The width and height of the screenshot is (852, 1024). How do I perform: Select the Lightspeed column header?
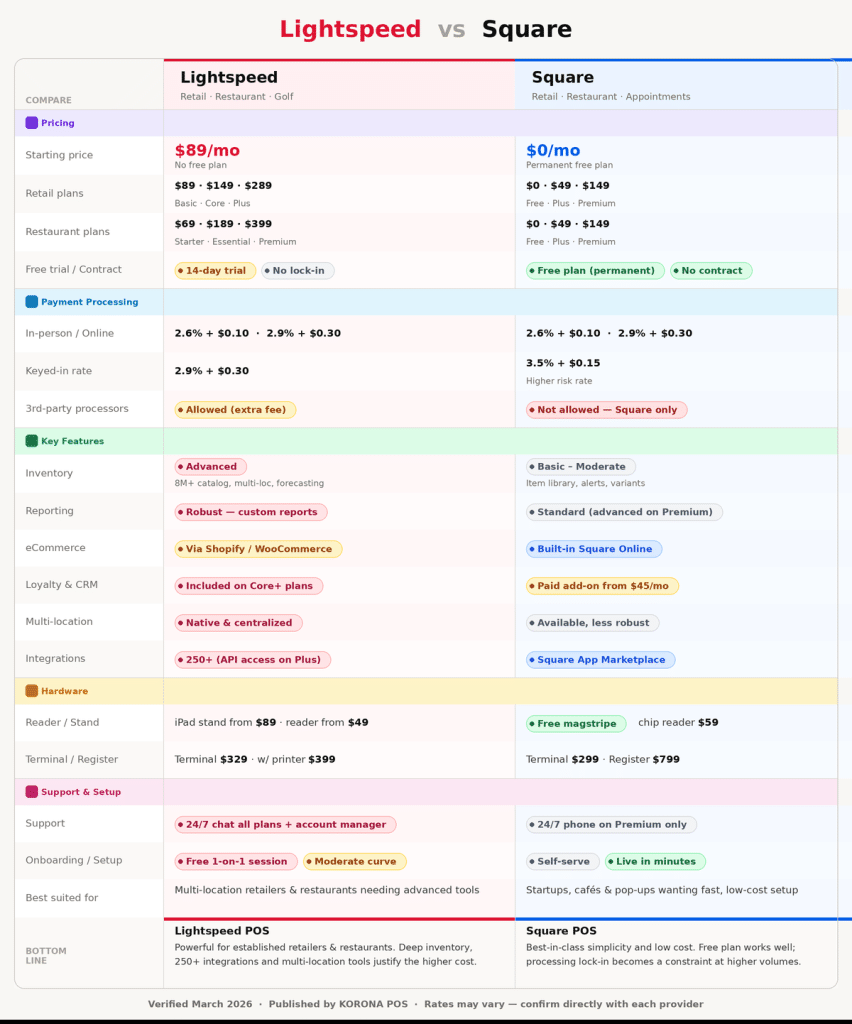(x=229, y=78)
